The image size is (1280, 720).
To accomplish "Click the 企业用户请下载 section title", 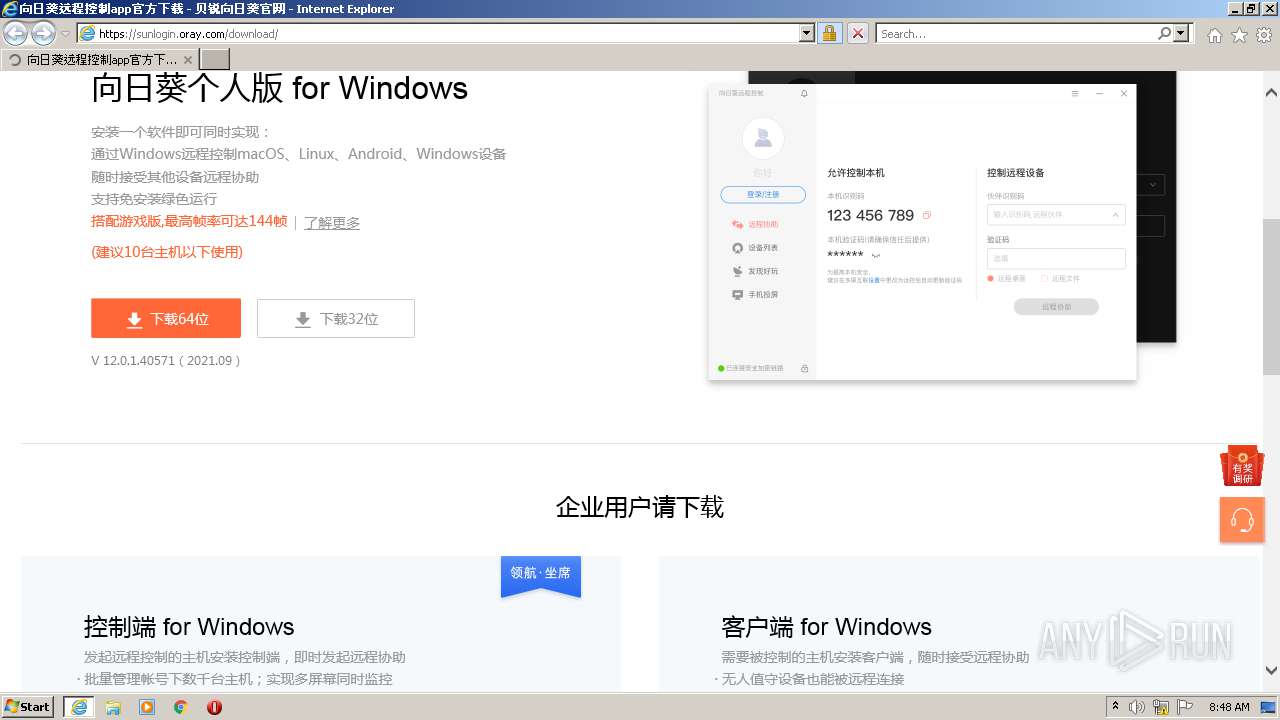I will [640, 507].
